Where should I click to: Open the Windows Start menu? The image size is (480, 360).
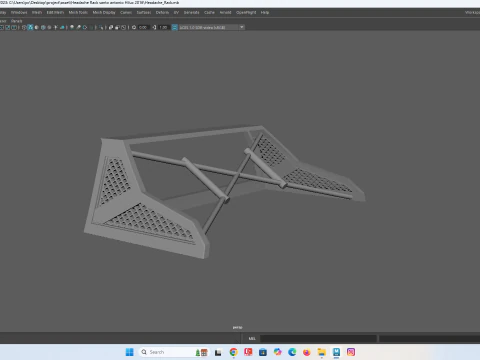tap(130, 352)
